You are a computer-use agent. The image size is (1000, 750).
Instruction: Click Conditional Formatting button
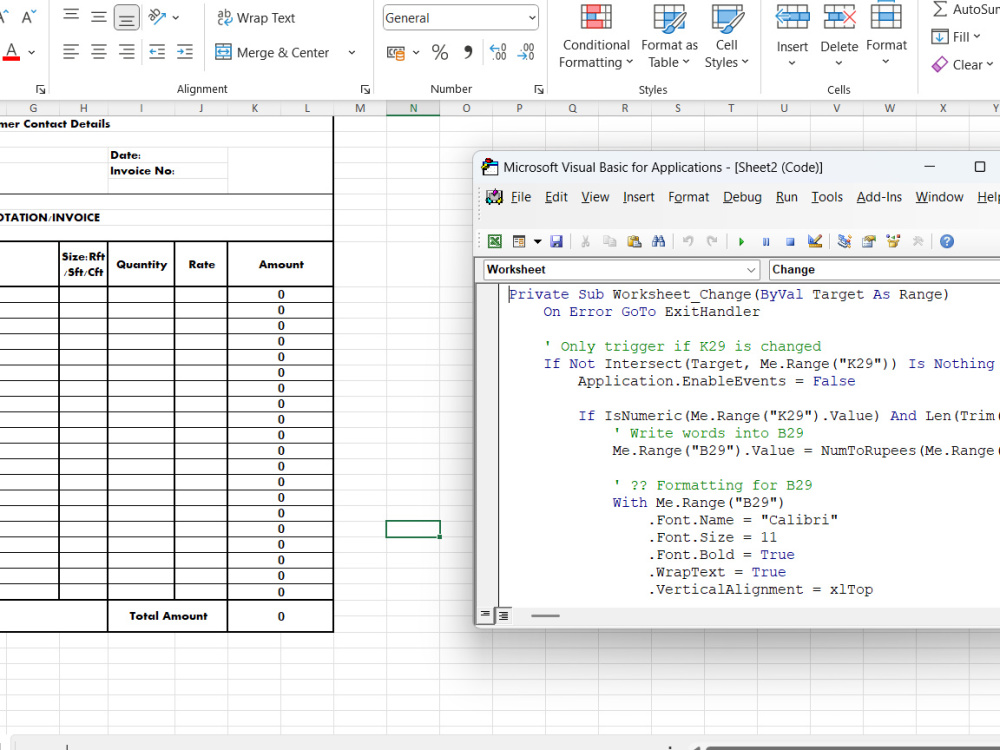[x=596, y=36]
